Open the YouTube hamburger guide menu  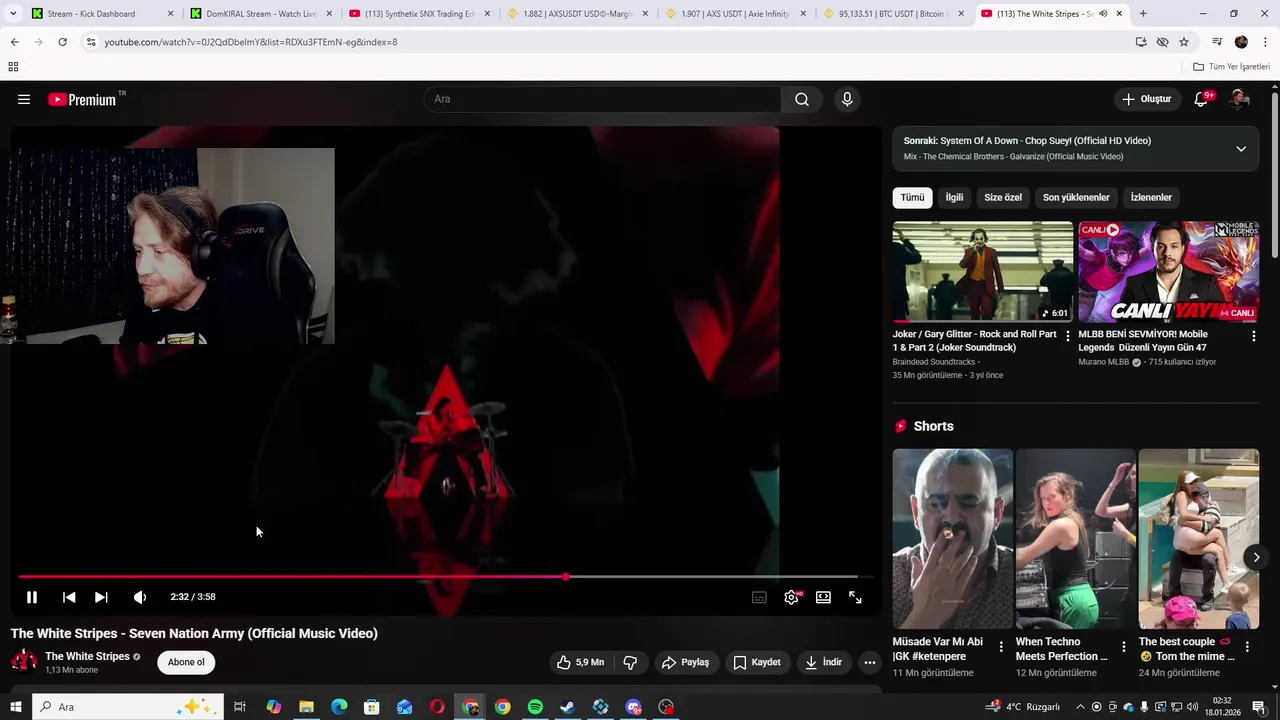24,99
